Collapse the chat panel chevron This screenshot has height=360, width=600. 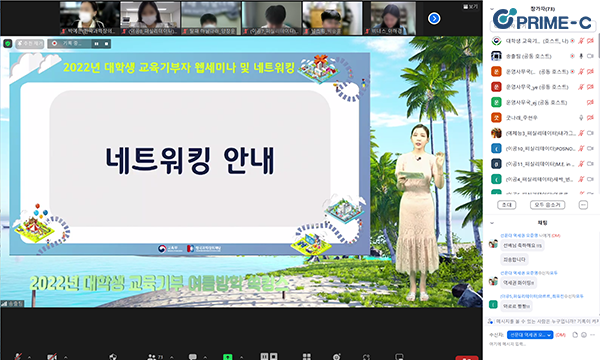pos(492,223)
